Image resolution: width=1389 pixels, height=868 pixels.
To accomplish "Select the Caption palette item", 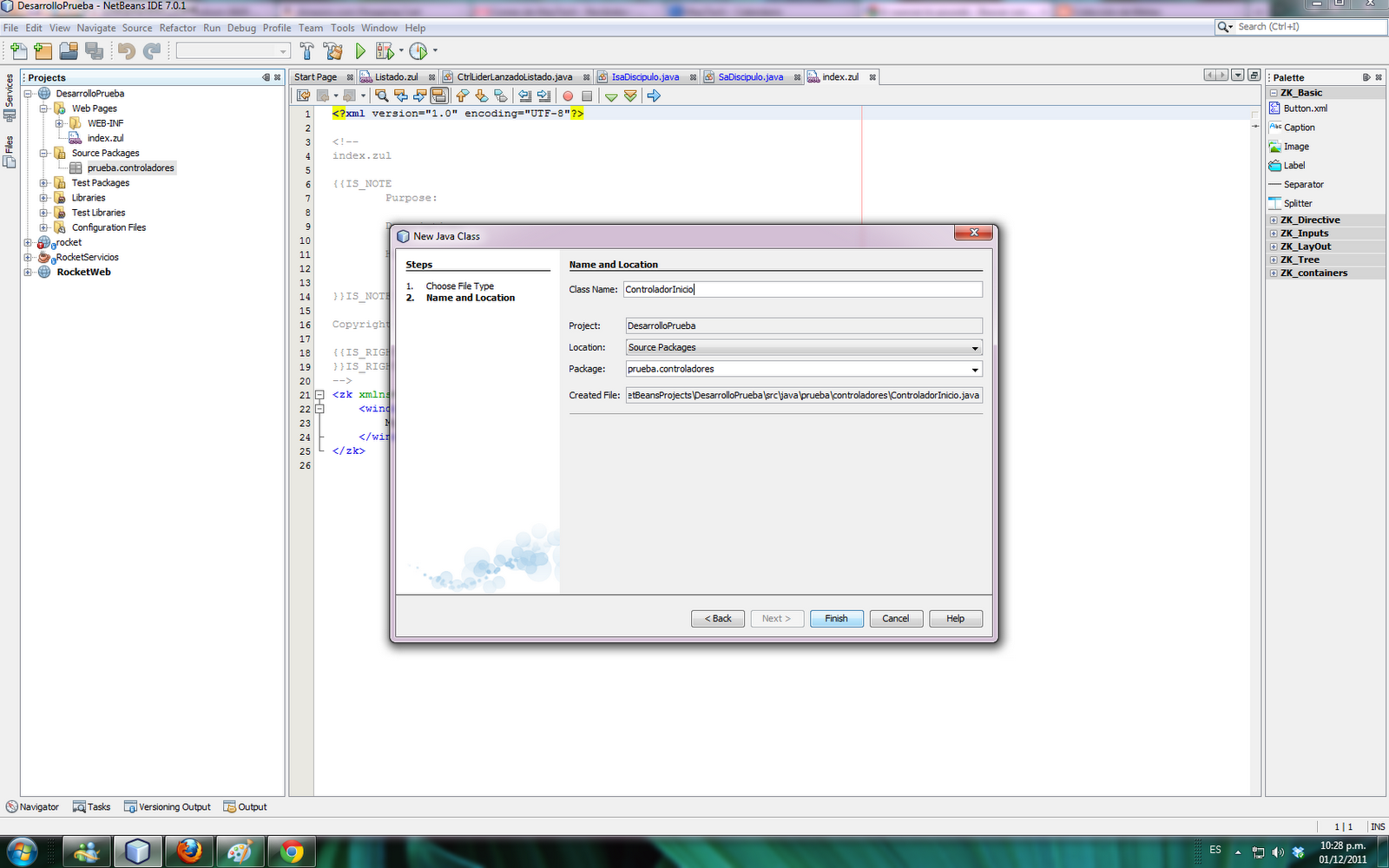I will coord(1292,128).
